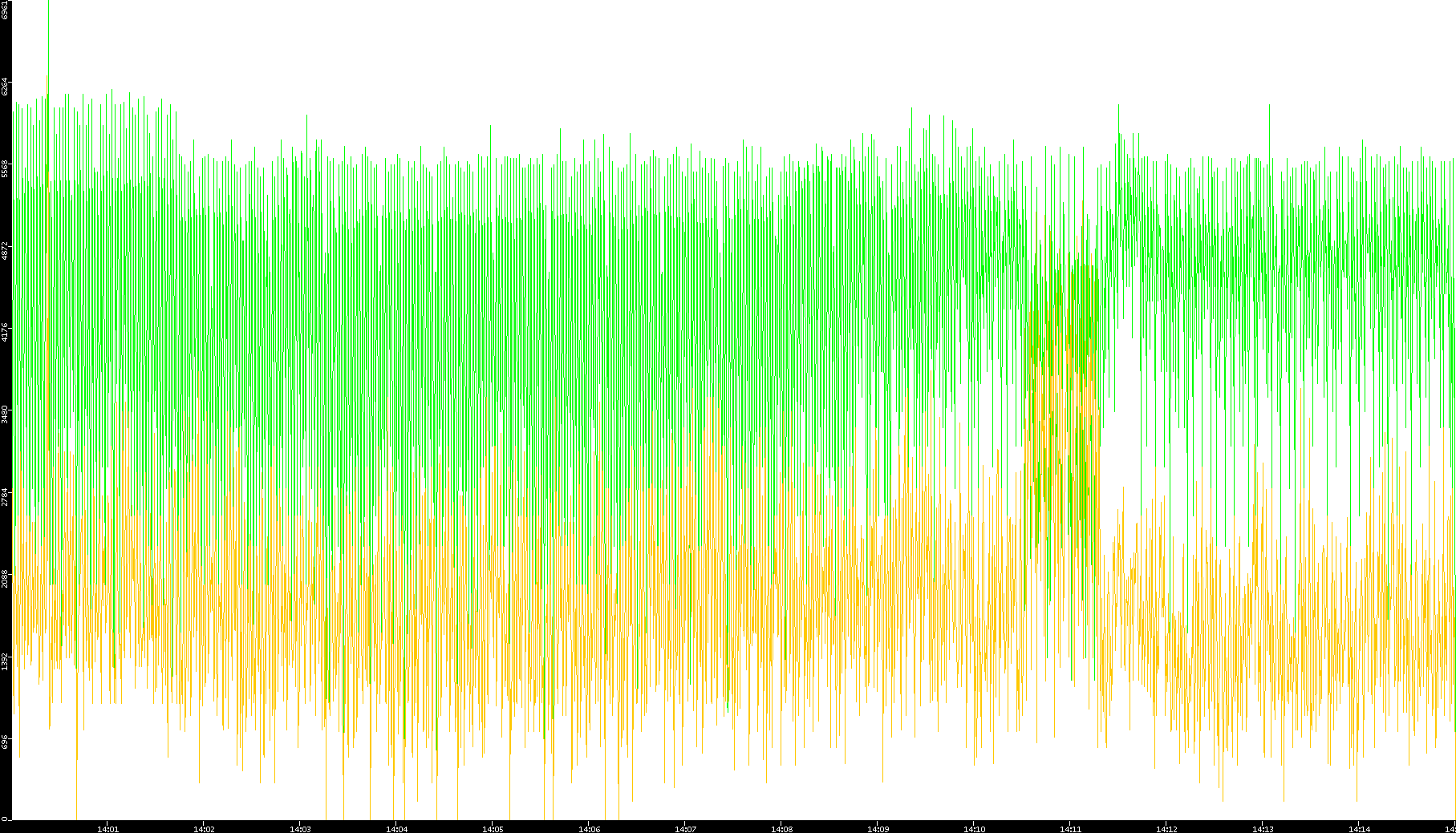Select the 14:04 time axis label
Viewport: 1456px width, 833px height.
tap(396, 828)
